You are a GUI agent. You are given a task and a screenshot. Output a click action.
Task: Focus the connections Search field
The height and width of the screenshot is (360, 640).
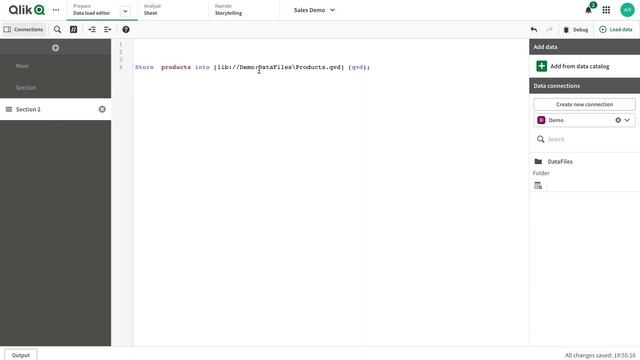point(584,139)
